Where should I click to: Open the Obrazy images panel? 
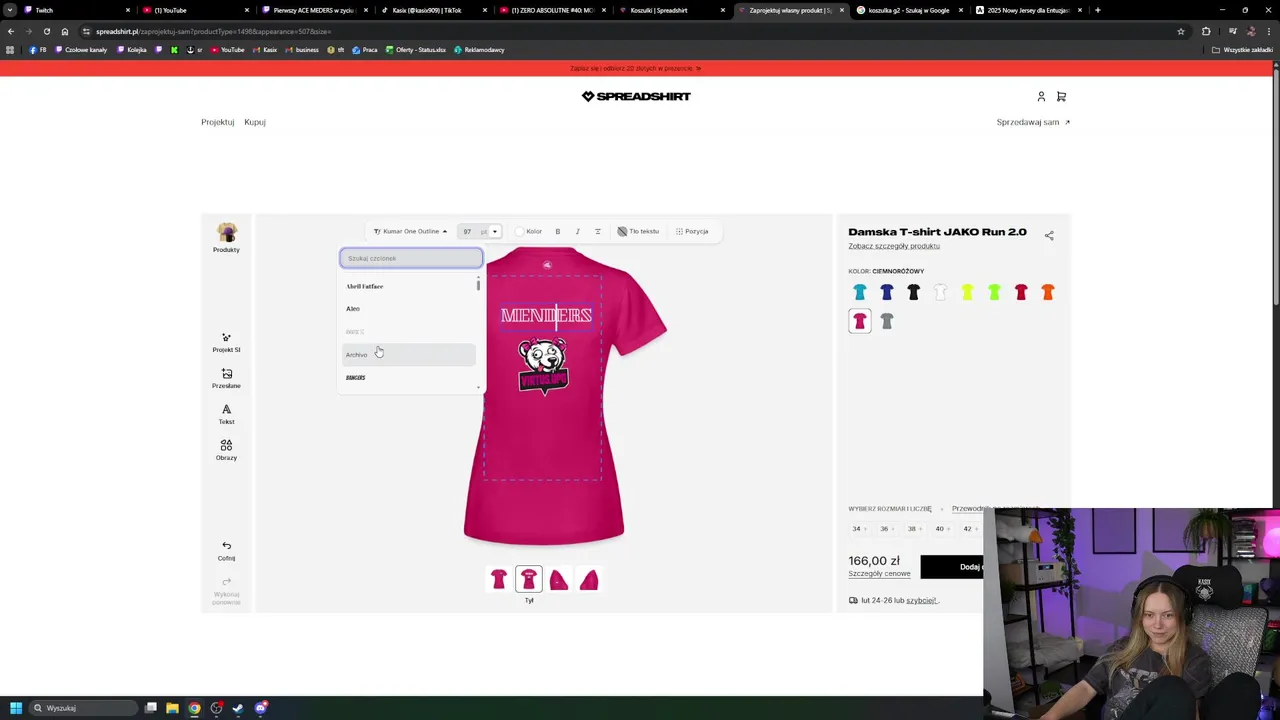pyautogui.click(x=226, y=450)
